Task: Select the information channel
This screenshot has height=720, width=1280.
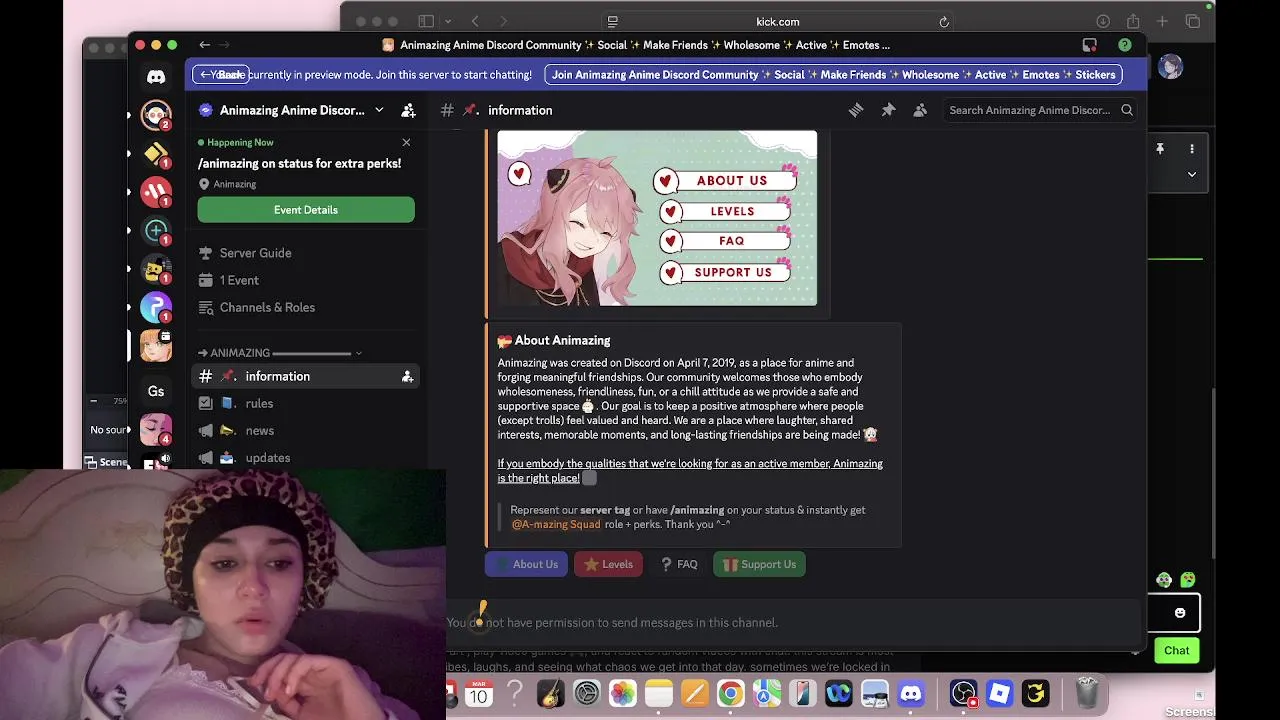Action: 305,376
